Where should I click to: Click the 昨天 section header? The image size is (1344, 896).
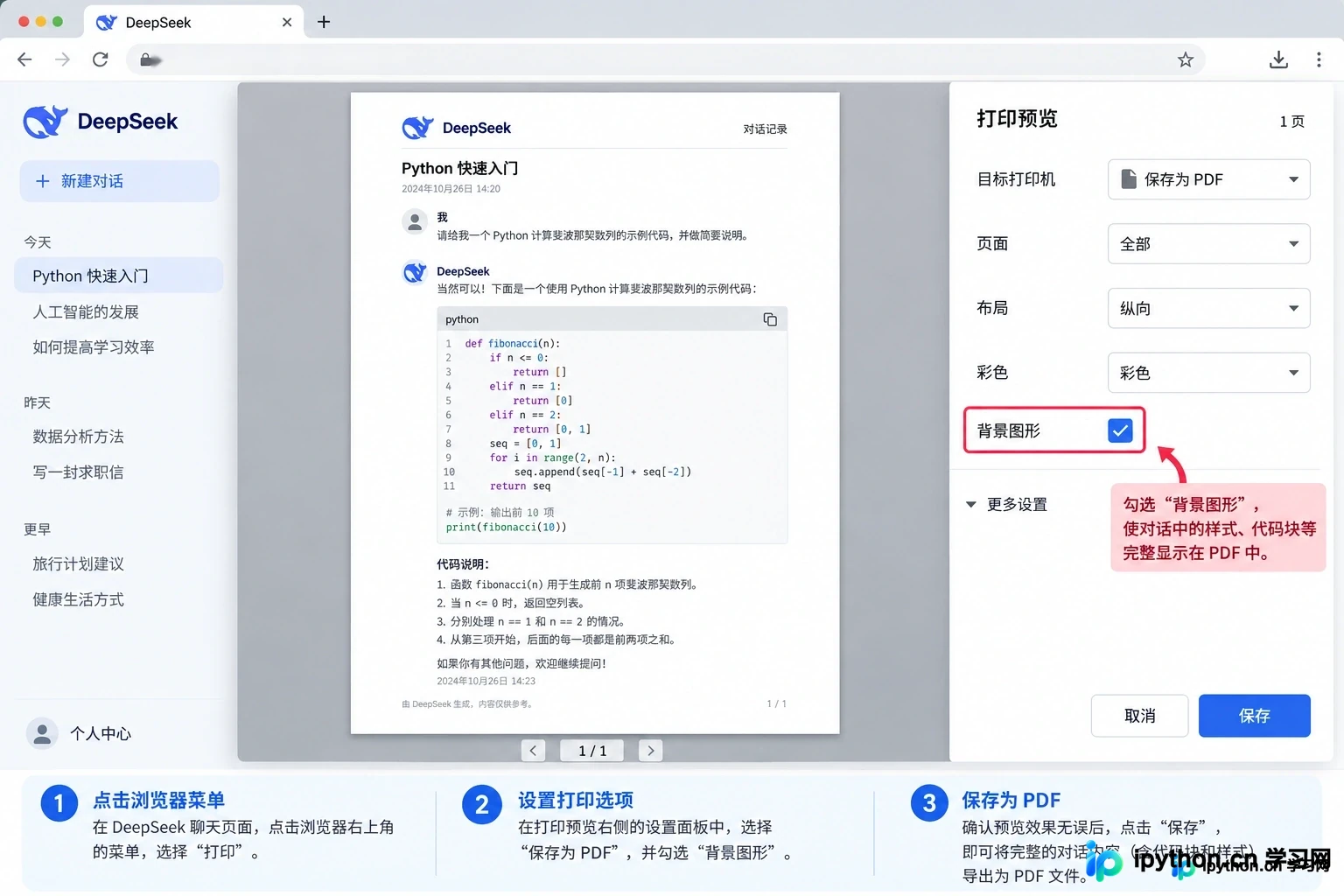[x=38, y=402]
